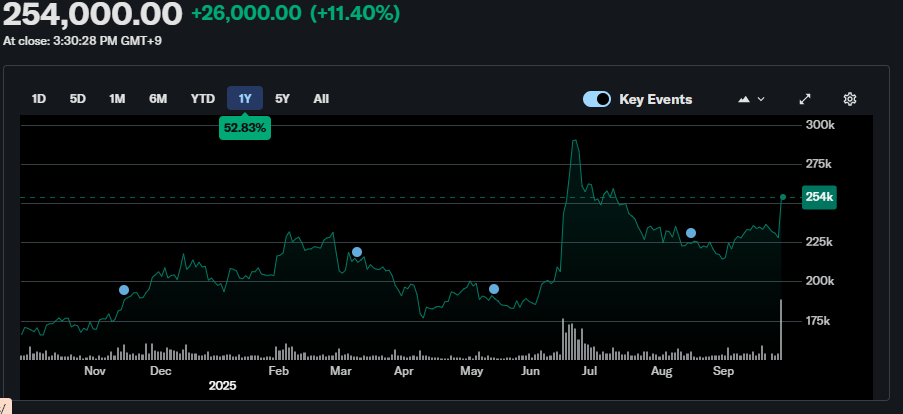The width and height of the screenshot is (903, 414).
Task: Switch chart to 1M range
Action: point(117,99)
